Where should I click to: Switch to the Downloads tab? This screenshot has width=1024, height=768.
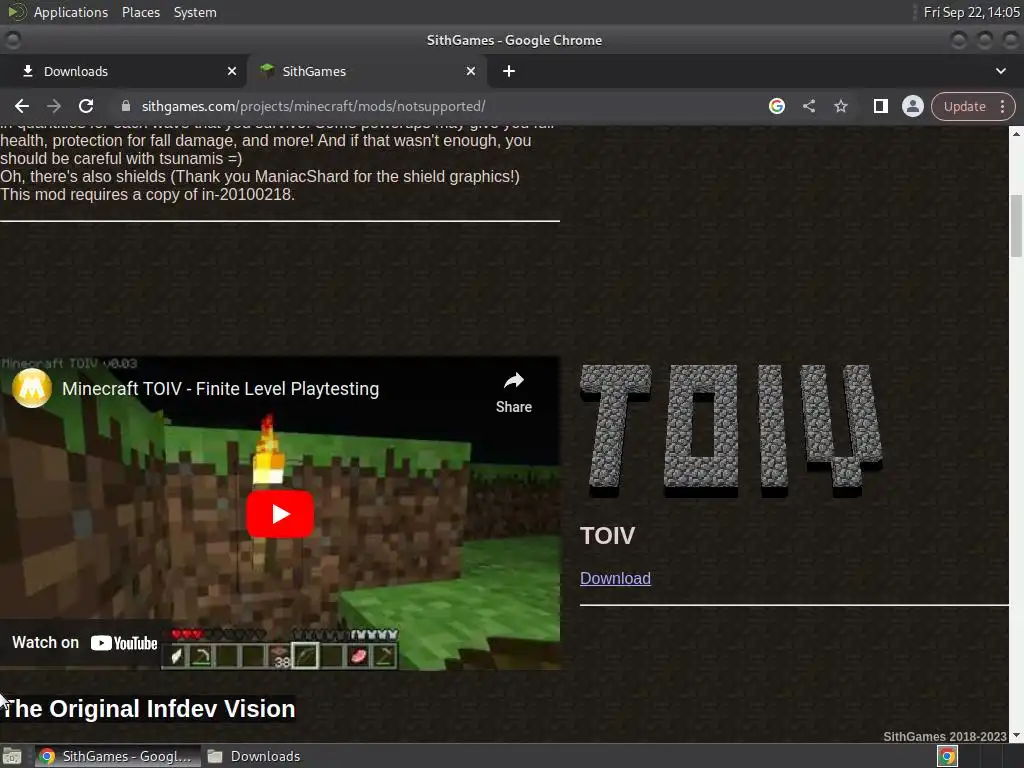(123, 71)
